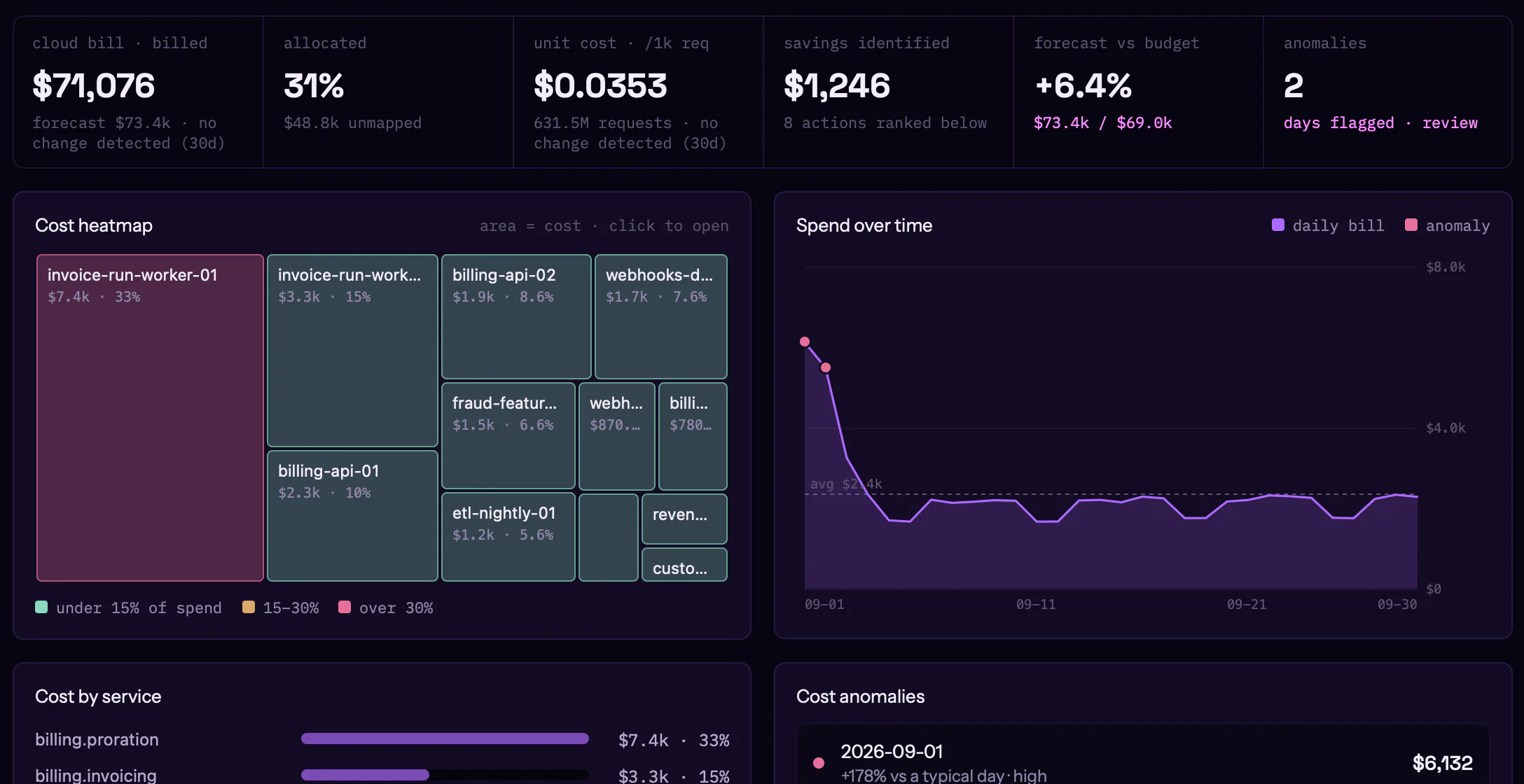Click the '$48.8k unmapped' text
Screen dimensions: 1524x784
(352, 123)
